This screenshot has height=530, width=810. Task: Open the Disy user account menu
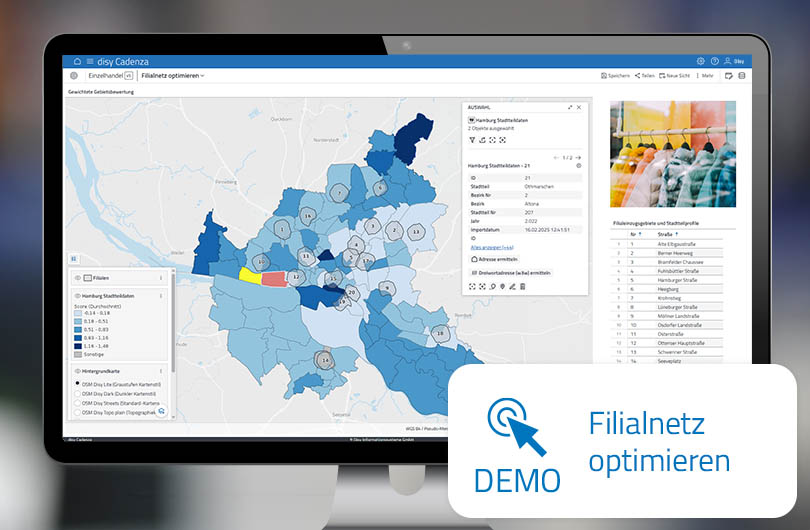click(x=734, y=61)
